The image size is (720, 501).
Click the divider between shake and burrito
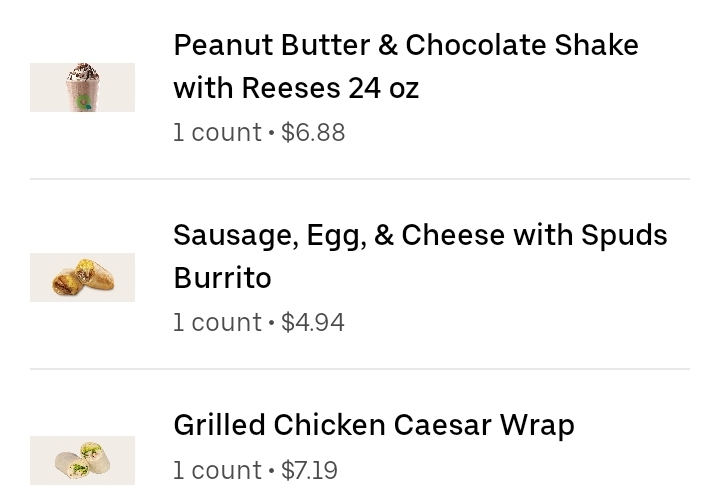coord(360,179)
